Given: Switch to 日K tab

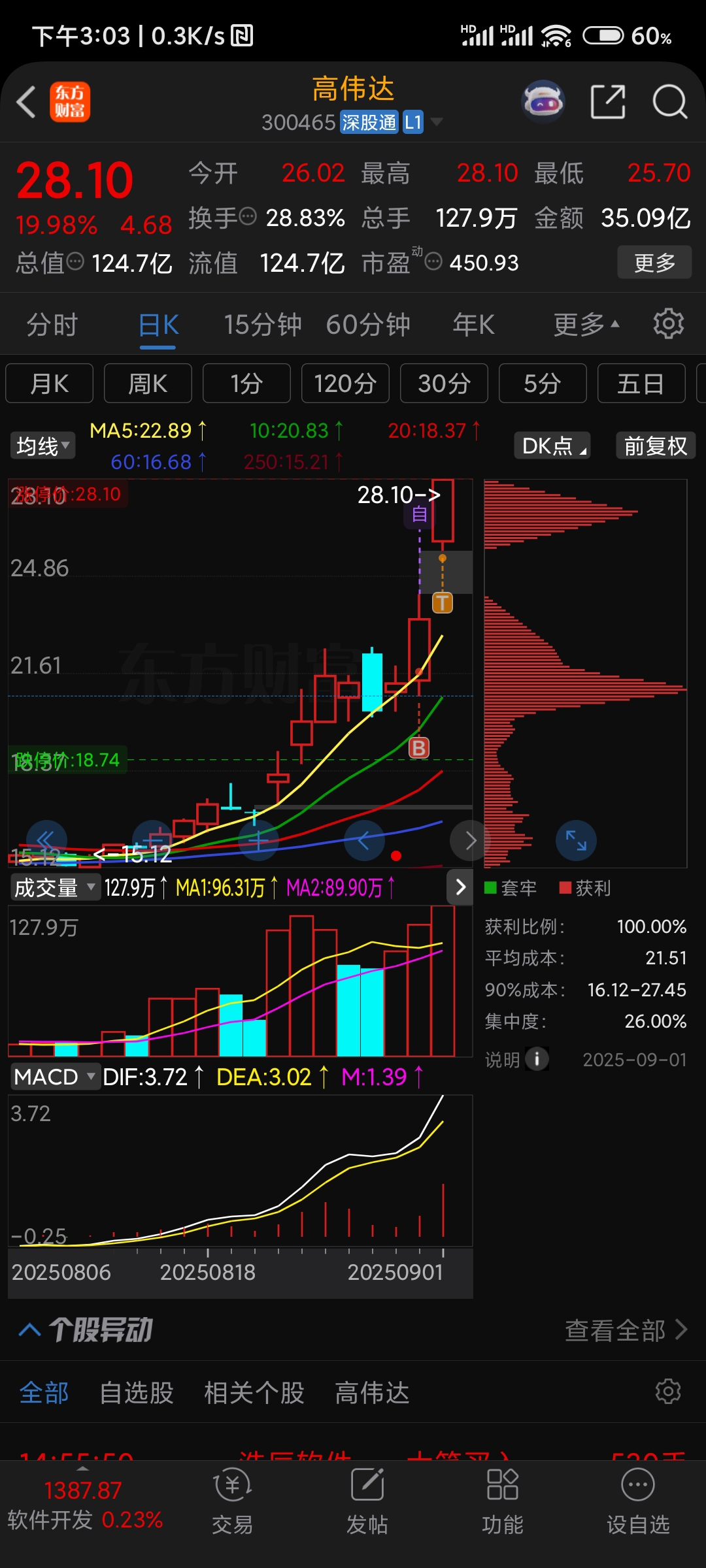Looking at the screenshot, I should coord(159,325).
